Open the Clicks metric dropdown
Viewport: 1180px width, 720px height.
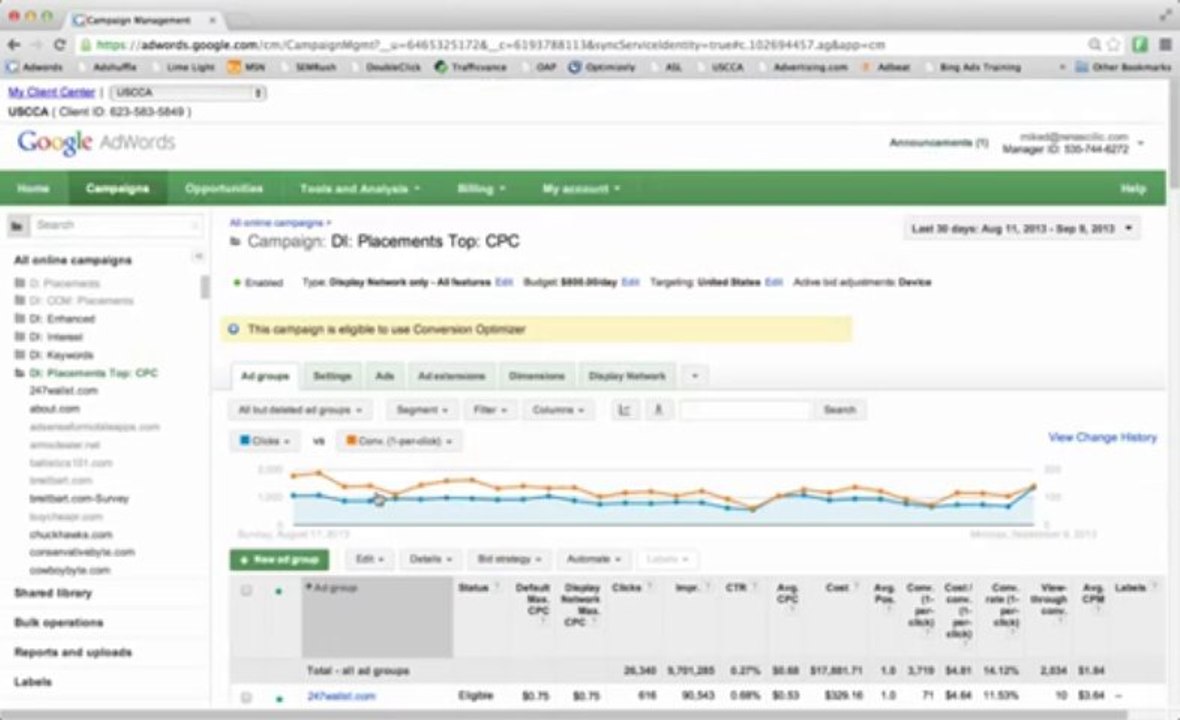click(x=264, y=441)
